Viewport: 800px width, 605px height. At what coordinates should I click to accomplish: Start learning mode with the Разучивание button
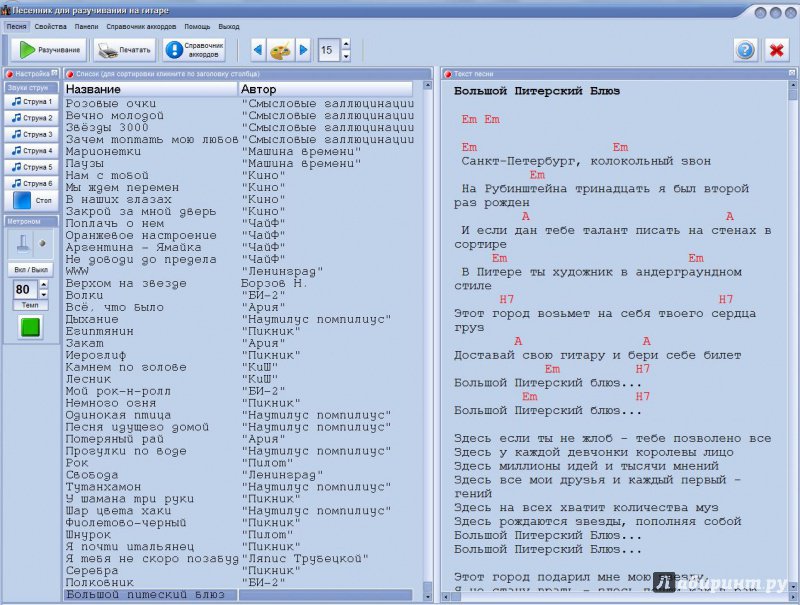click(48, 50)
